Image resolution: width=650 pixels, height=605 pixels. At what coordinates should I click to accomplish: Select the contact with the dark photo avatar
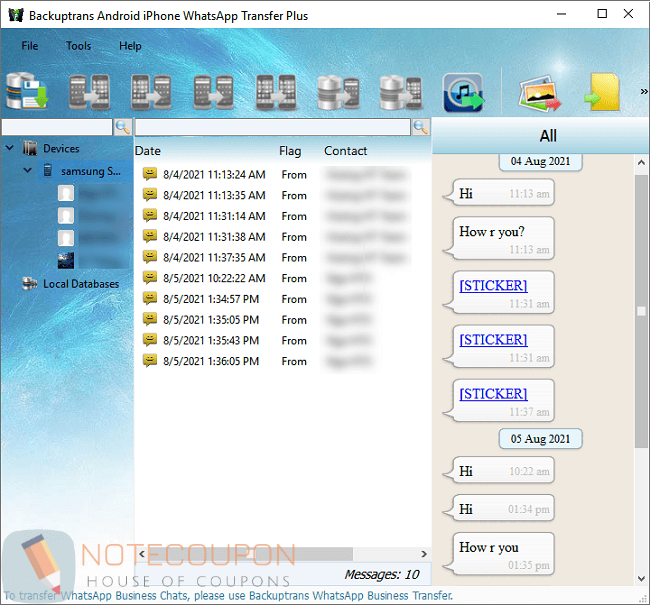pyautogui.click(x=66, y=260)
